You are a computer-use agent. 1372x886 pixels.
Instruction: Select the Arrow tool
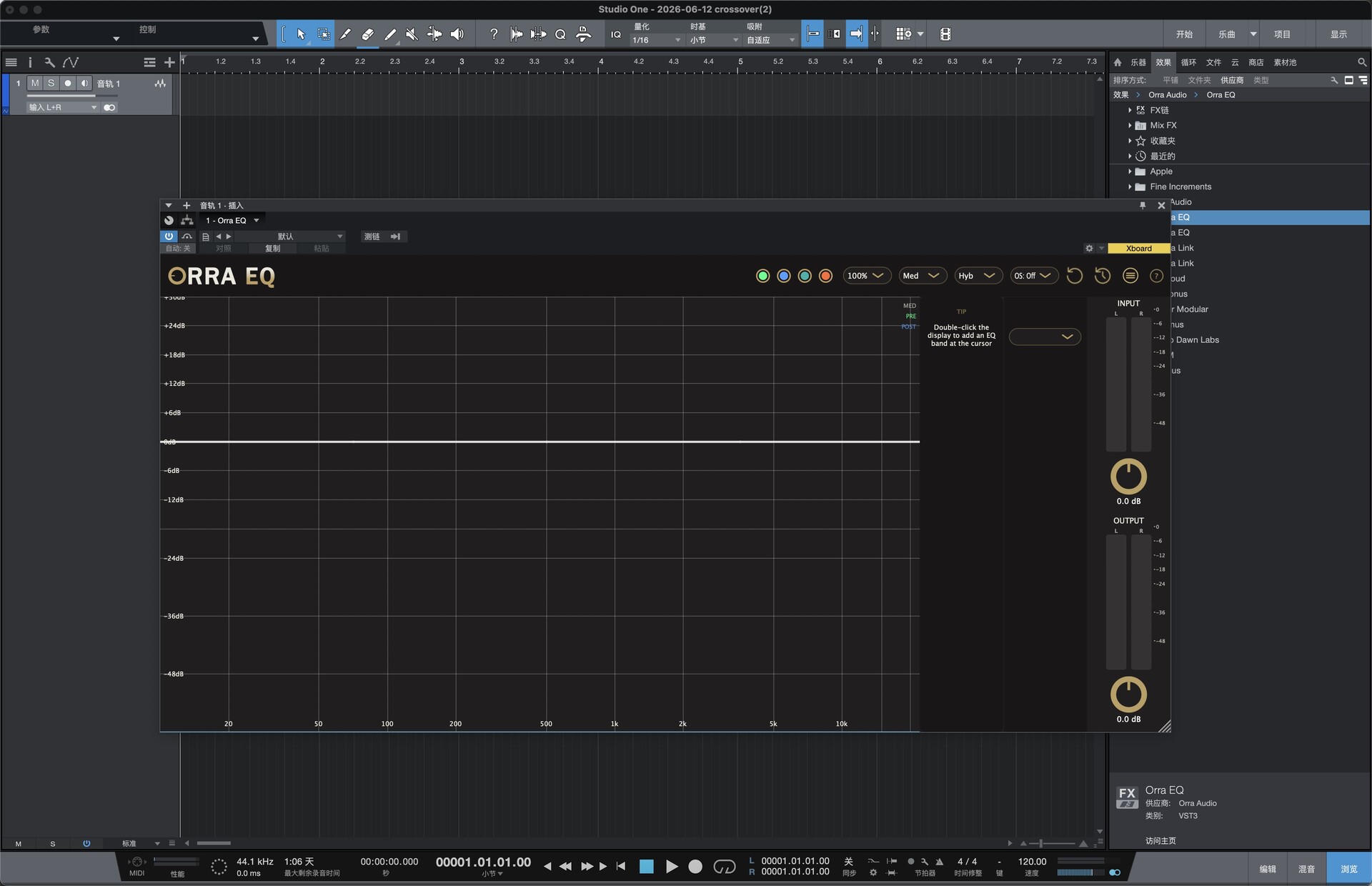pyautogui.click(x=301, y=34)
